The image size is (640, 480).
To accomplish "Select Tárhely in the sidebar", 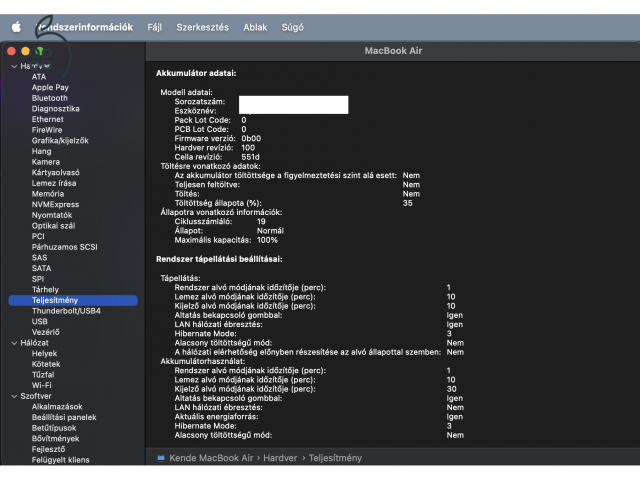I will pyautogui.click(x=45, y=289).
